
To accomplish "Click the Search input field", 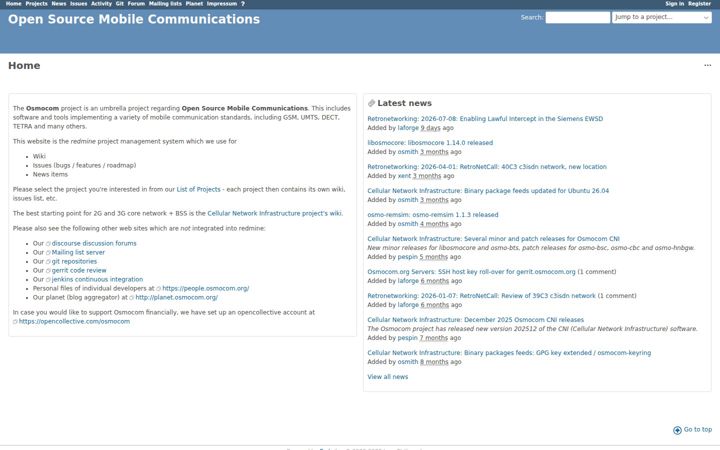I will [578, 17].
